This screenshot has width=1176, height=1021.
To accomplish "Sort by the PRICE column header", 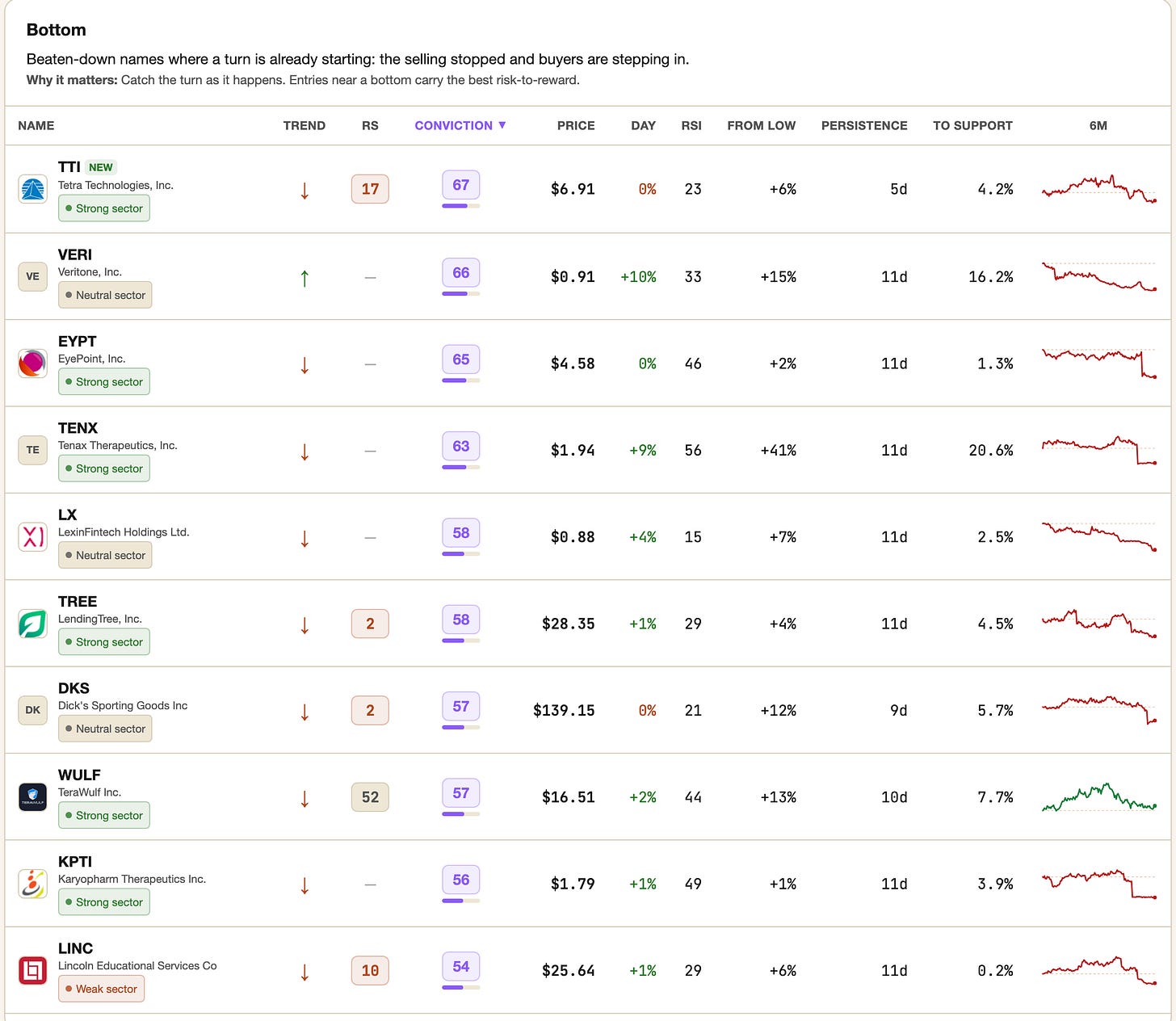I will [576, 125].
